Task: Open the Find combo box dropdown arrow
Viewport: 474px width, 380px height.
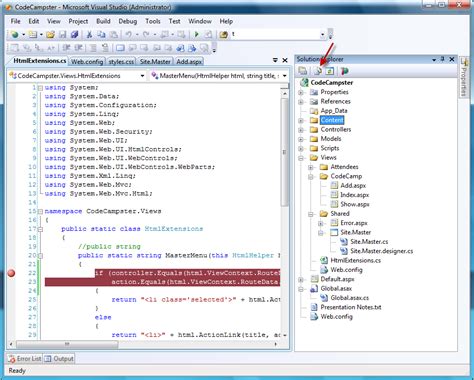Action: click(322, 34)
